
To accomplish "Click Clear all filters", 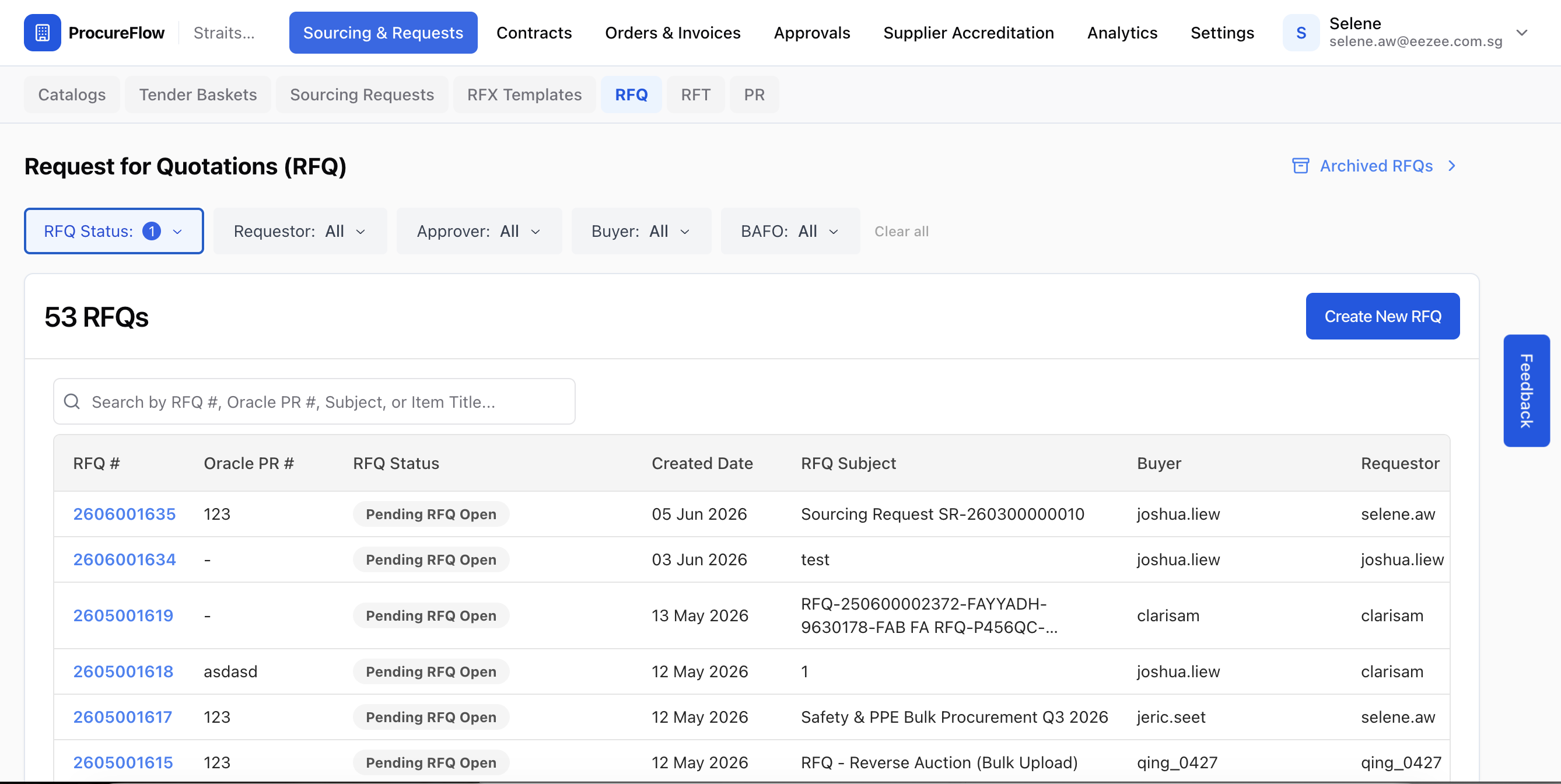I will [901, 232].
